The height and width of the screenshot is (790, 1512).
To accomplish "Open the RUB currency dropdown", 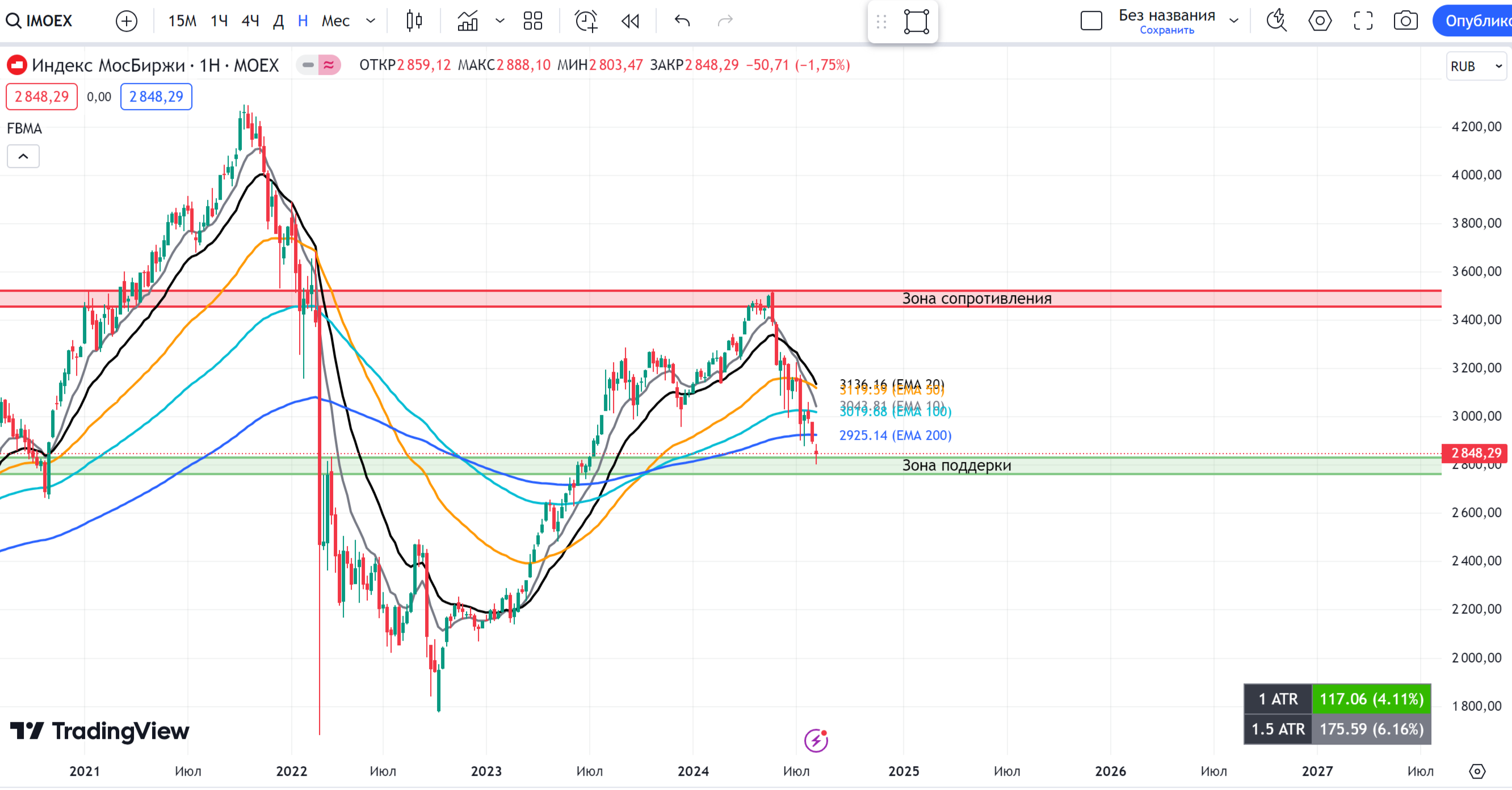I will tap(1476, 66).
